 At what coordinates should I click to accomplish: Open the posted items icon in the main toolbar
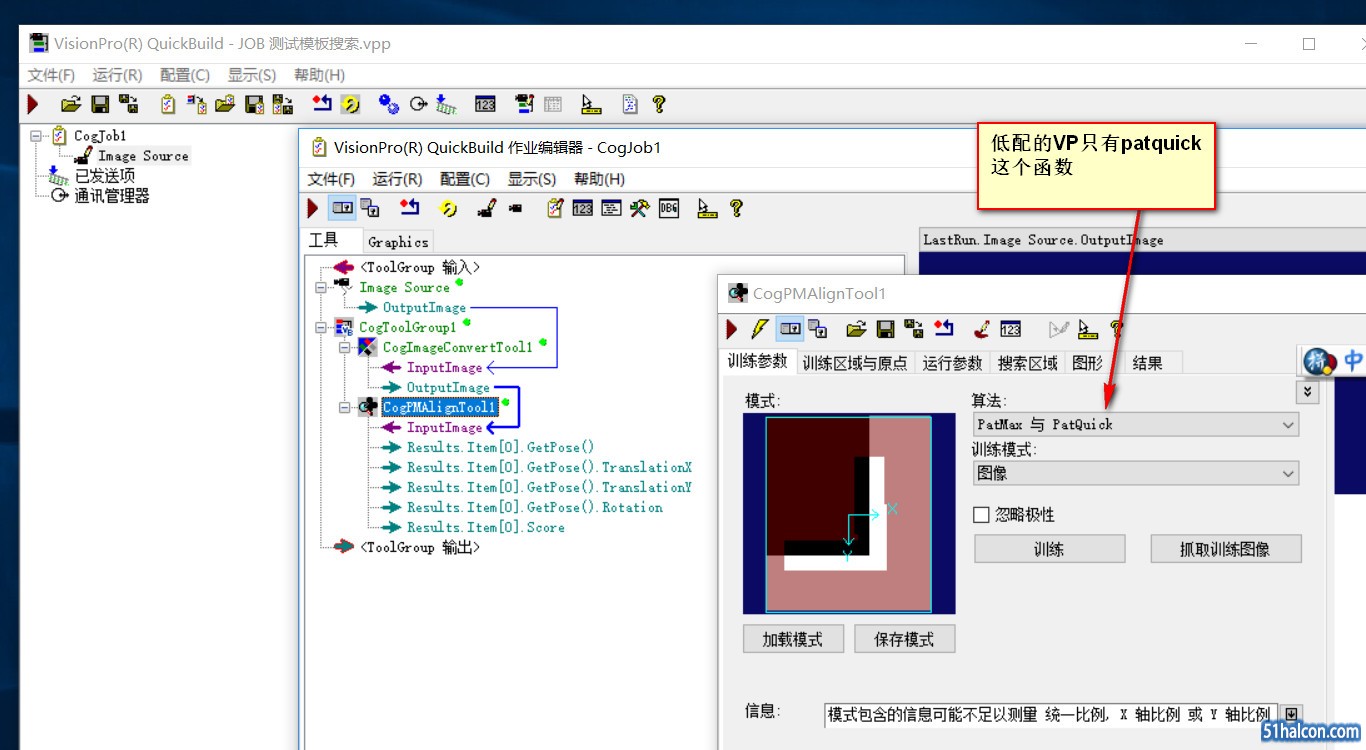pos(446,104)
